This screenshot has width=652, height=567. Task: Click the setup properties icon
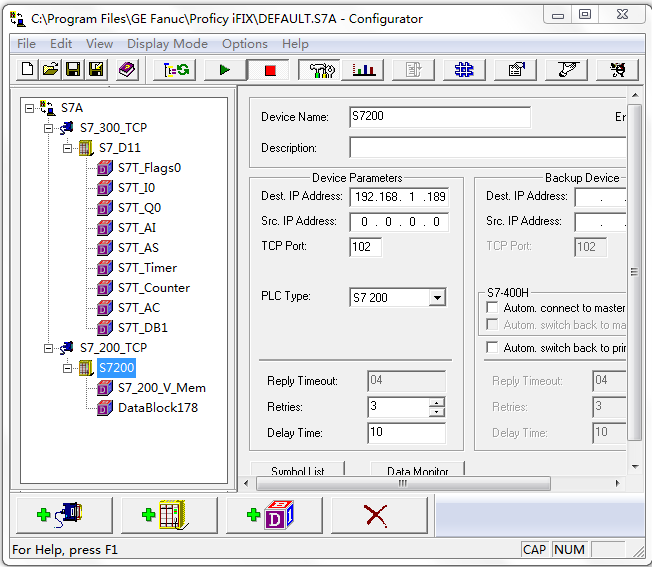[516, 69]
